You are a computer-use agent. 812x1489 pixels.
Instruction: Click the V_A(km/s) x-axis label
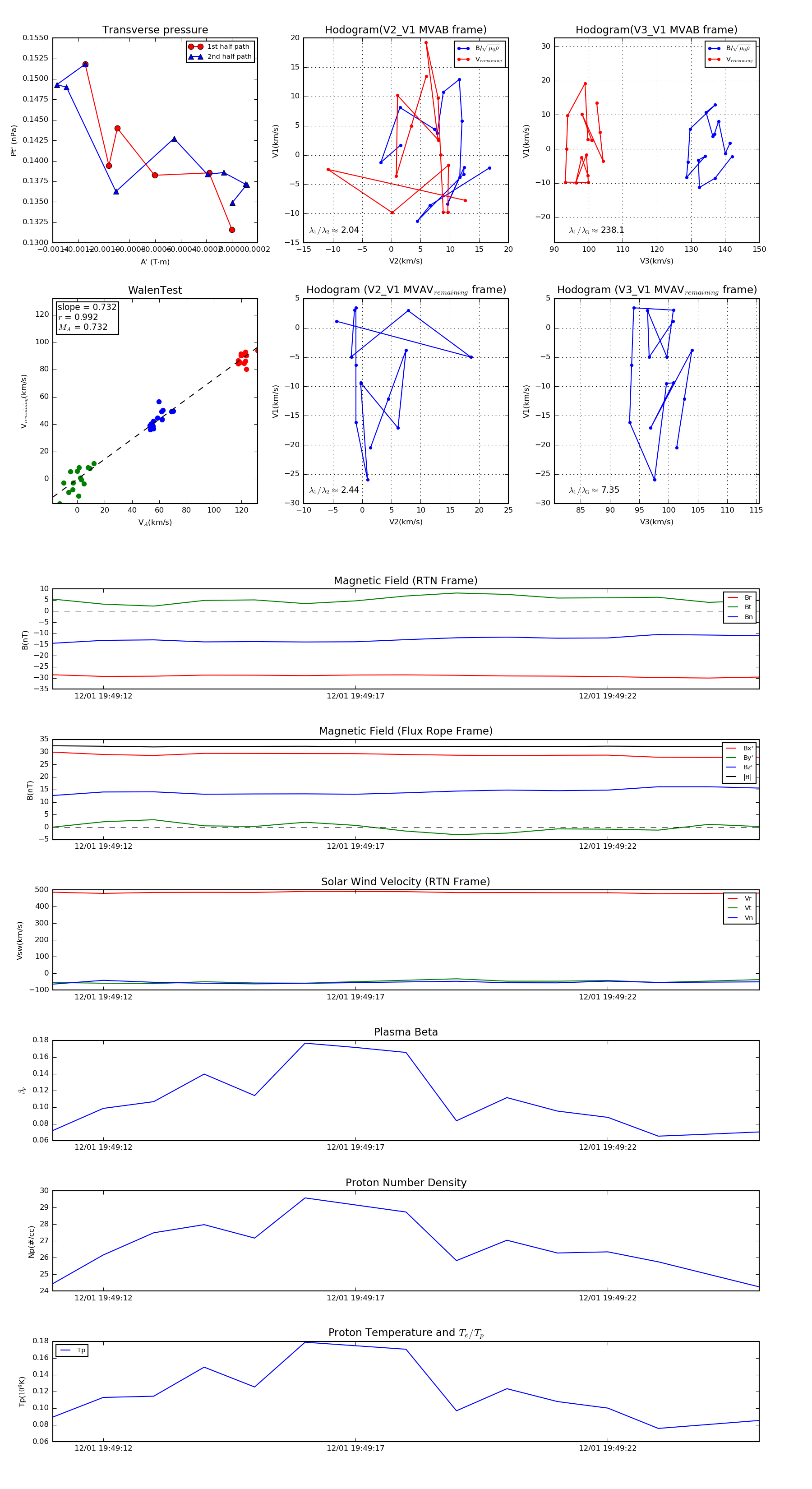[155, 523]
